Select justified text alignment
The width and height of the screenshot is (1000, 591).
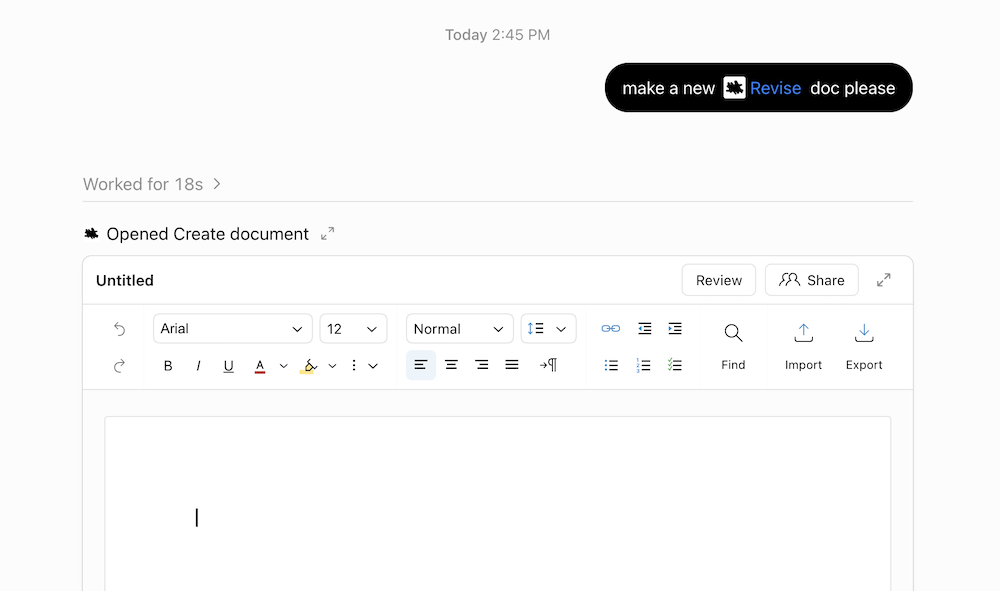coord(512,365)
